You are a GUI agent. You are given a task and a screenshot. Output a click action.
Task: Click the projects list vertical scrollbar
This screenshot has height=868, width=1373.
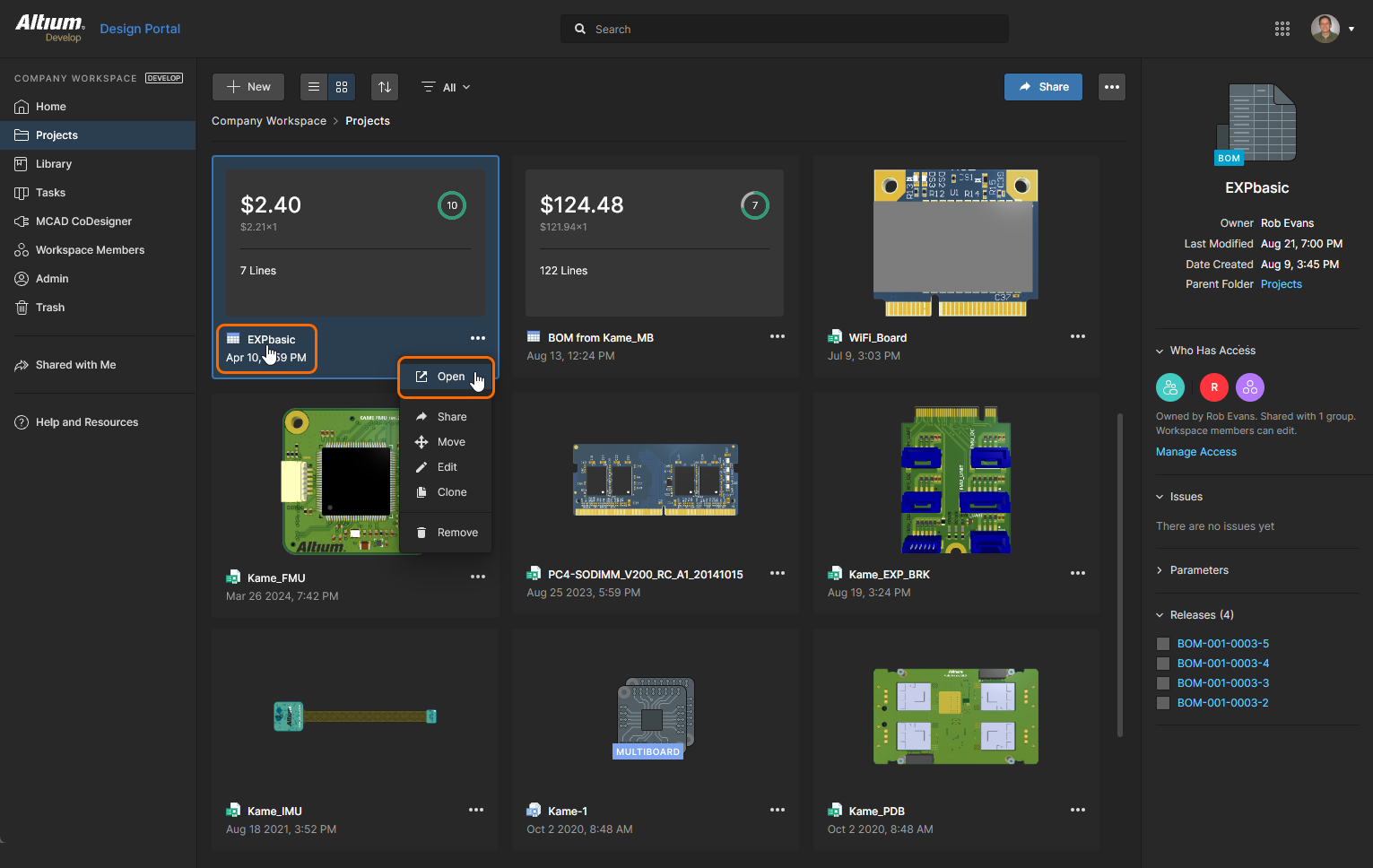pyautogui.click(x=1120, y=574)
